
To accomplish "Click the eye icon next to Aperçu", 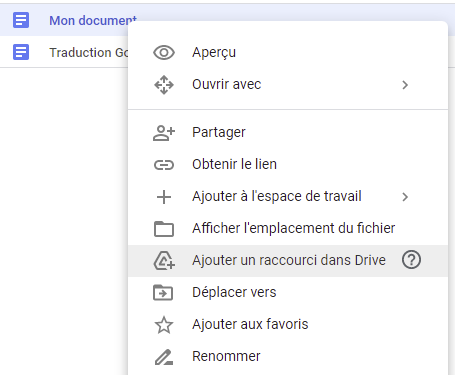I will [x=164, y=53].
